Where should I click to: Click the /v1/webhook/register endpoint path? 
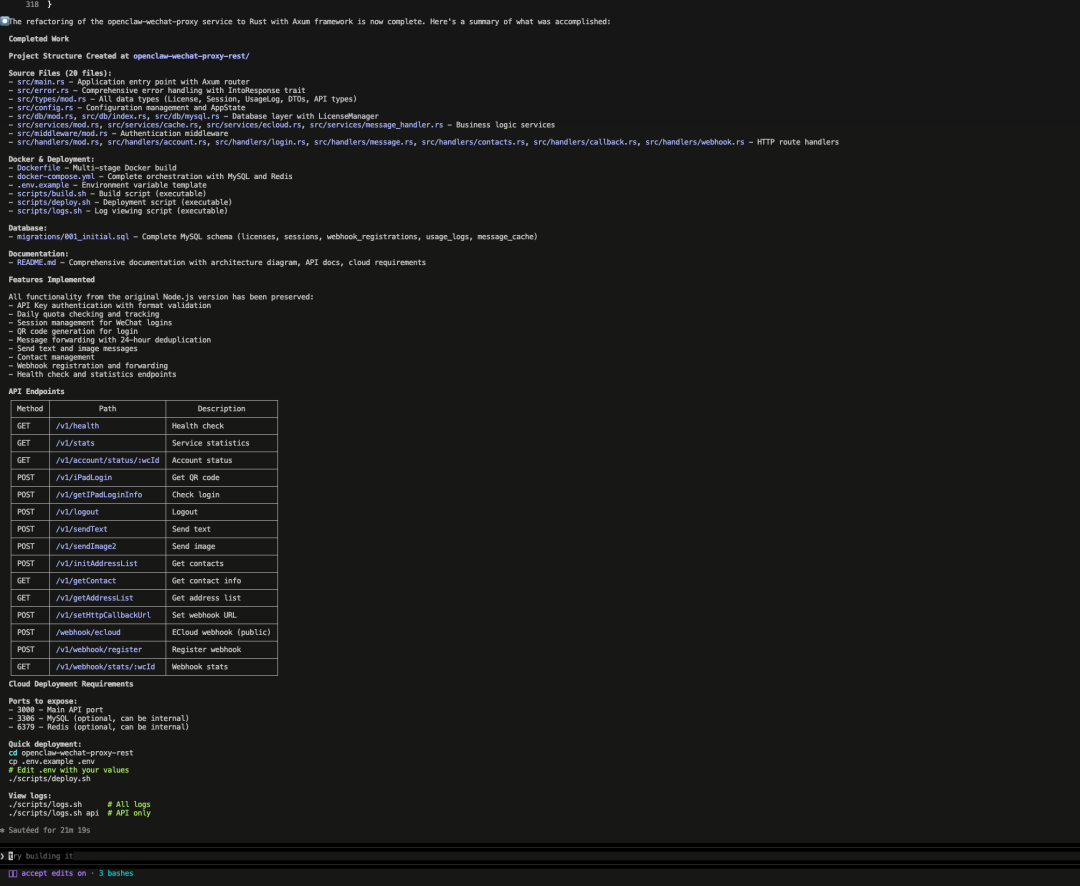[98, 650]
